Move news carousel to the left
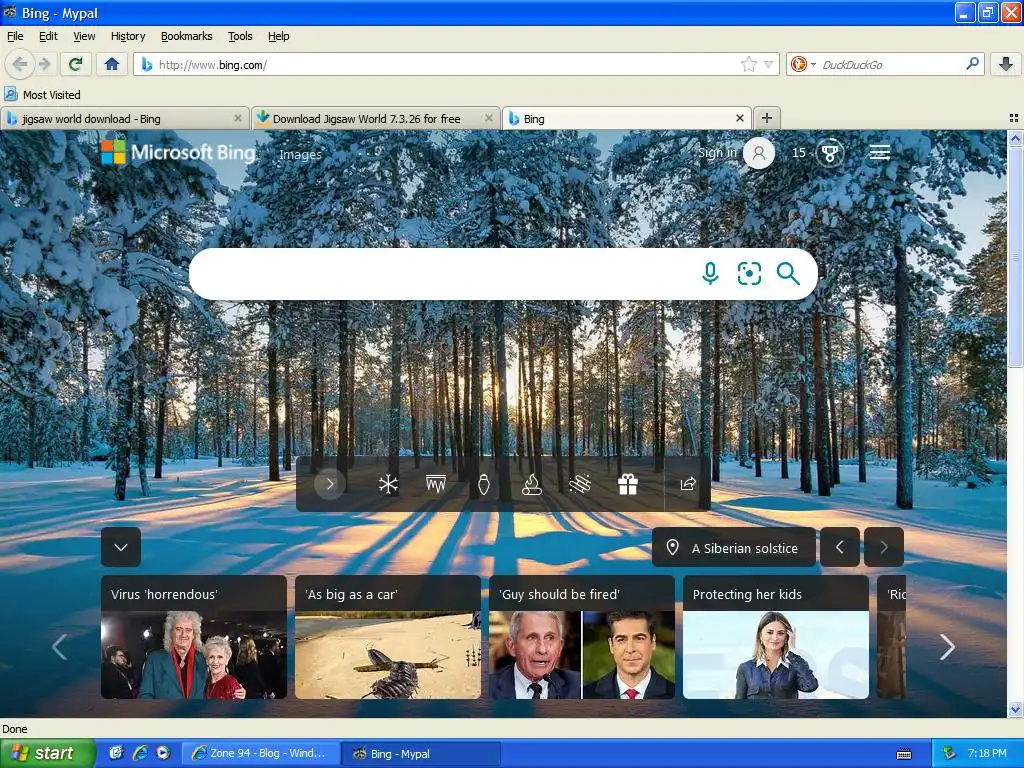1024x768 pixels. tap(59, 647)
